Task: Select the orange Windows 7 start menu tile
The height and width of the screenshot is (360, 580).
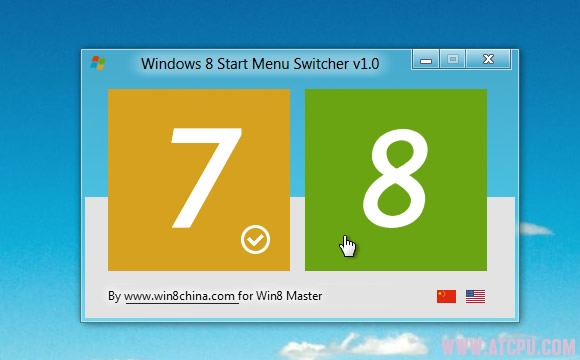Action: pyautogui.click(x=199, y=180)
